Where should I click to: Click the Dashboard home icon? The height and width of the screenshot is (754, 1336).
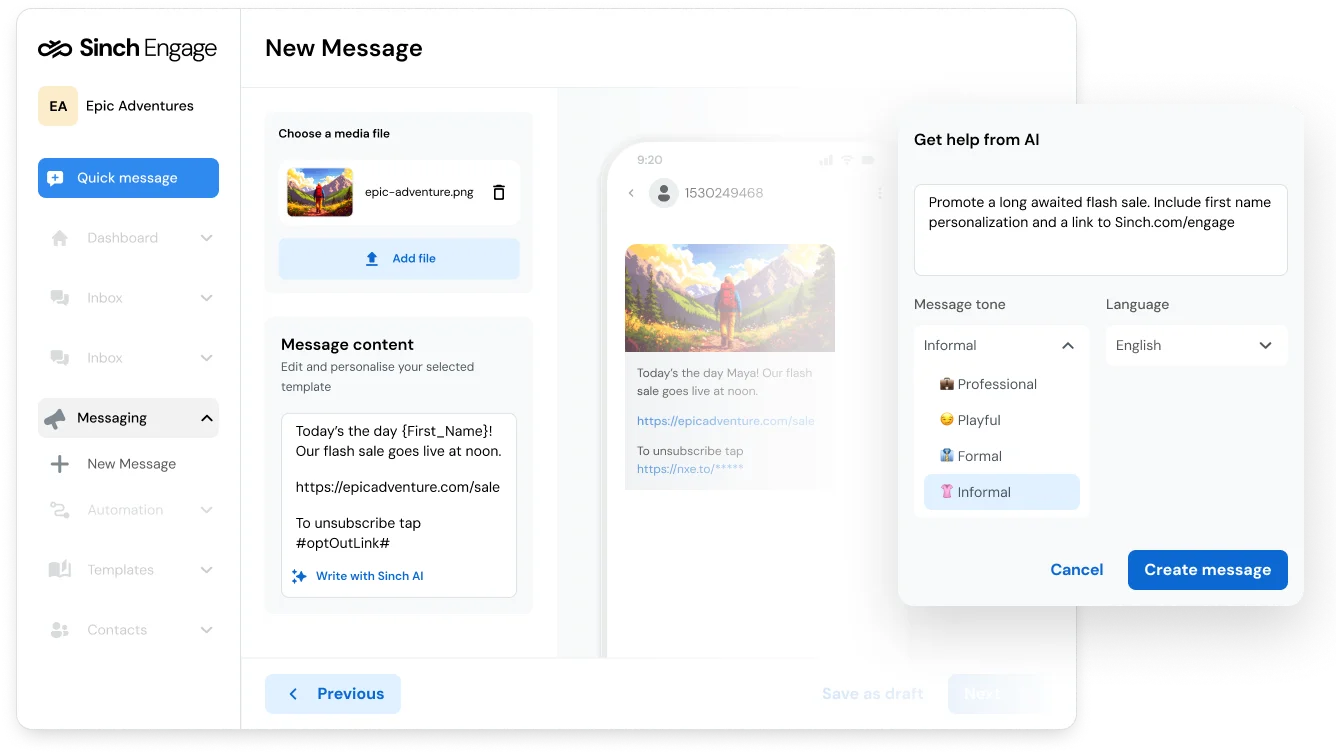[60, 237]
